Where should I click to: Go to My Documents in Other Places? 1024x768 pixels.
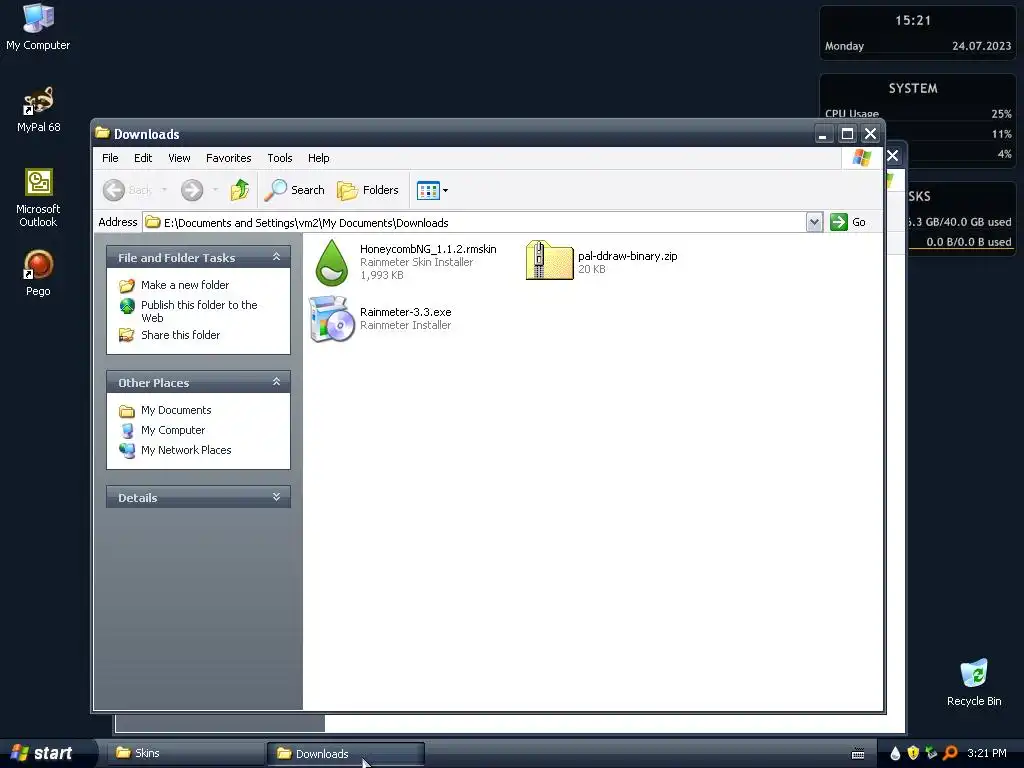(x=176, y=410)
